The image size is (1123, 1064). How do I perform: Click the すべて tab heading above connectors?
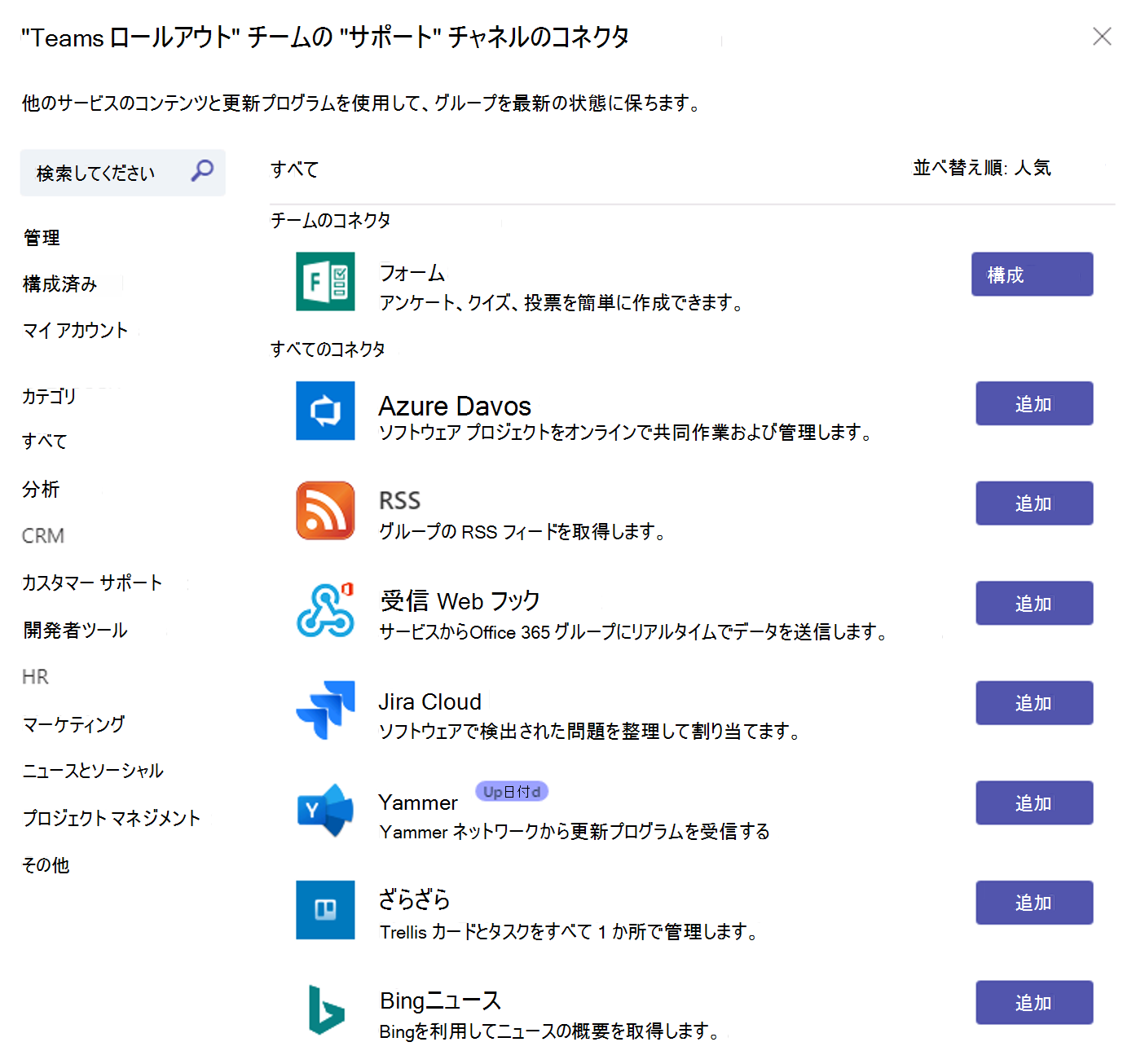point(294,169)
